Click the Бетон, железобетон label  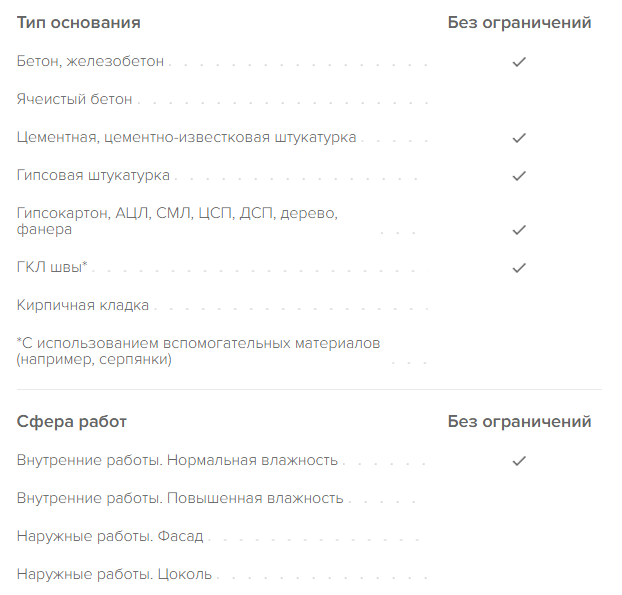coord(91,62)
